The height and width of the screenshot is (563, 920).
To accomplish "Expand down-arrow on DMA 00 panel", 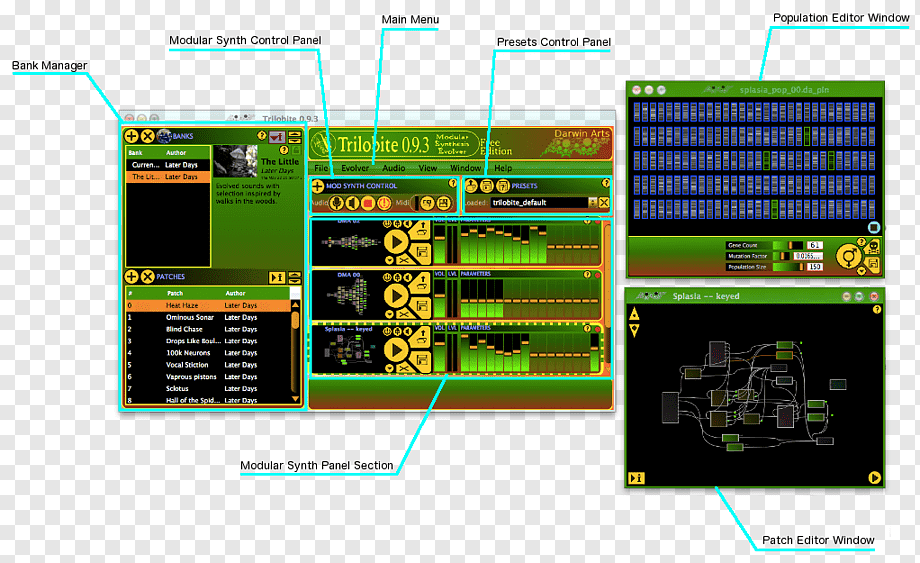I will (389, 314).
